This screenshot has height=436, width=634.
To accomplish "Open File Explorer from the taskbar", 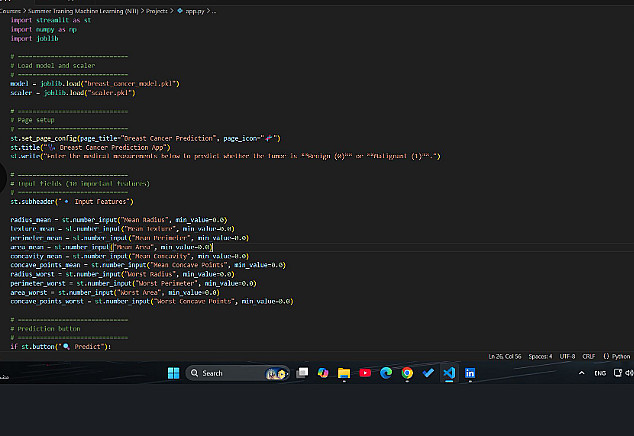I will (x=344, y=373).
